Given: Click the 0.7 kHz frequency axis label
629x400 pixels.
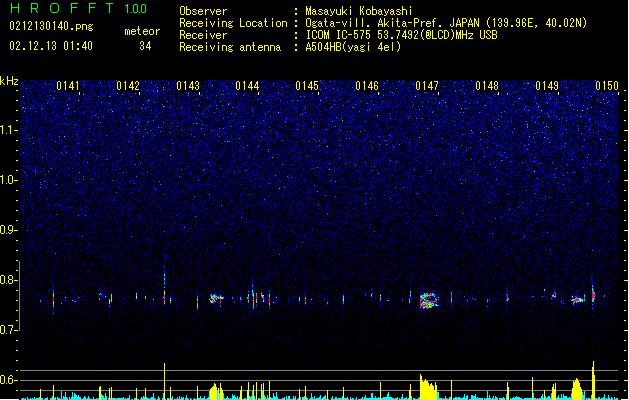Looking at the screenshot, I should click(x=9, y=330).
